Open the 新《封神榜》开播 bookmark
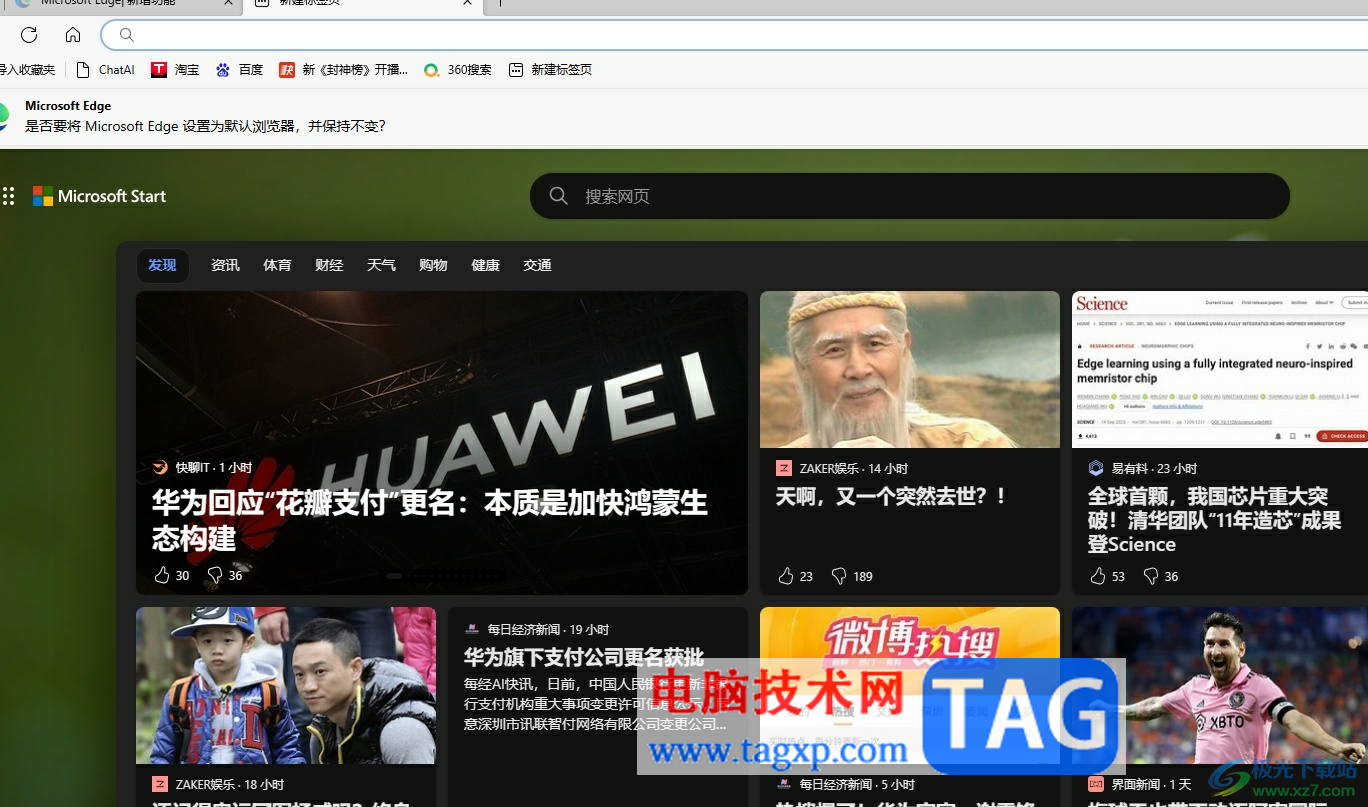1368x807 pixels. (x=344, y=70)
